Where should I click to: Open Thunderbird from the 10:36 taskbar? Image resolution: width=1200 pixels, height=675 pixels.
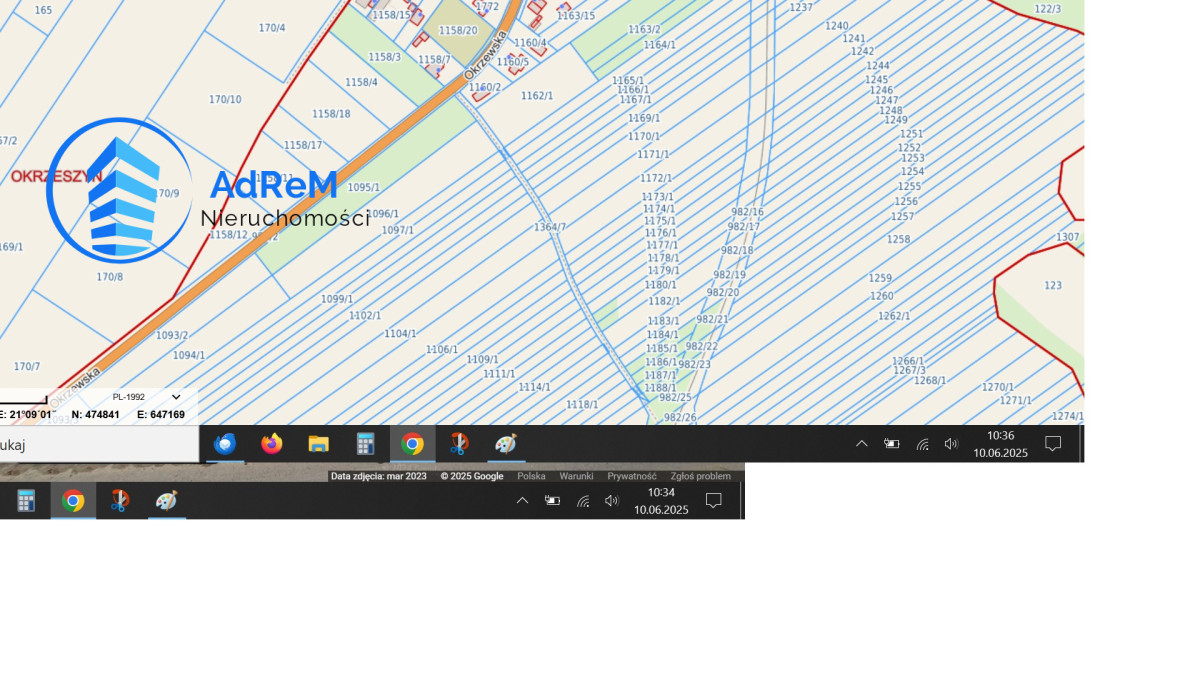[x=225, y=444]
